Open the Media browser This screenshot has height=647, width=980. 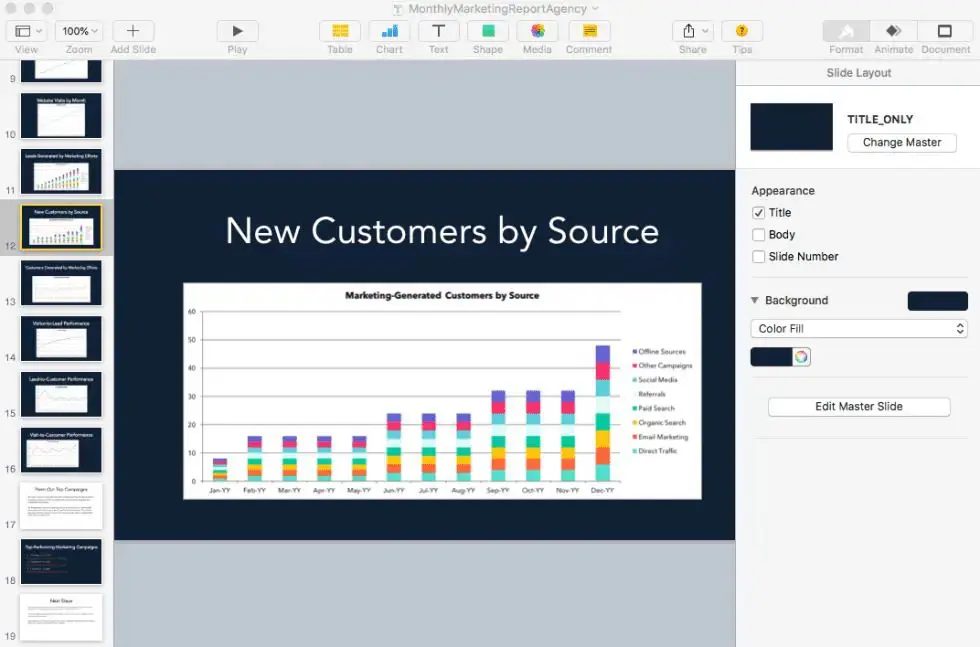coord(537,31)
